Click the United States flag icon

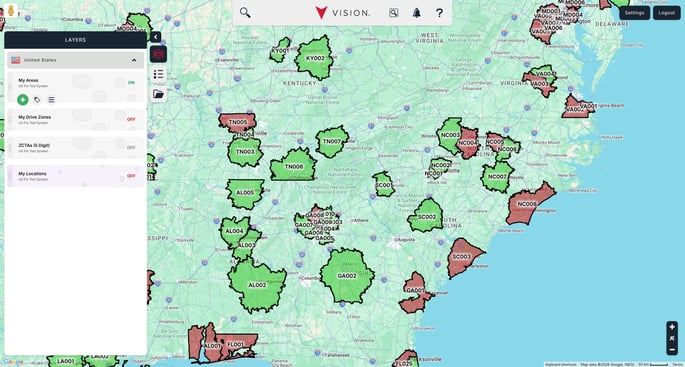(16, 60)
